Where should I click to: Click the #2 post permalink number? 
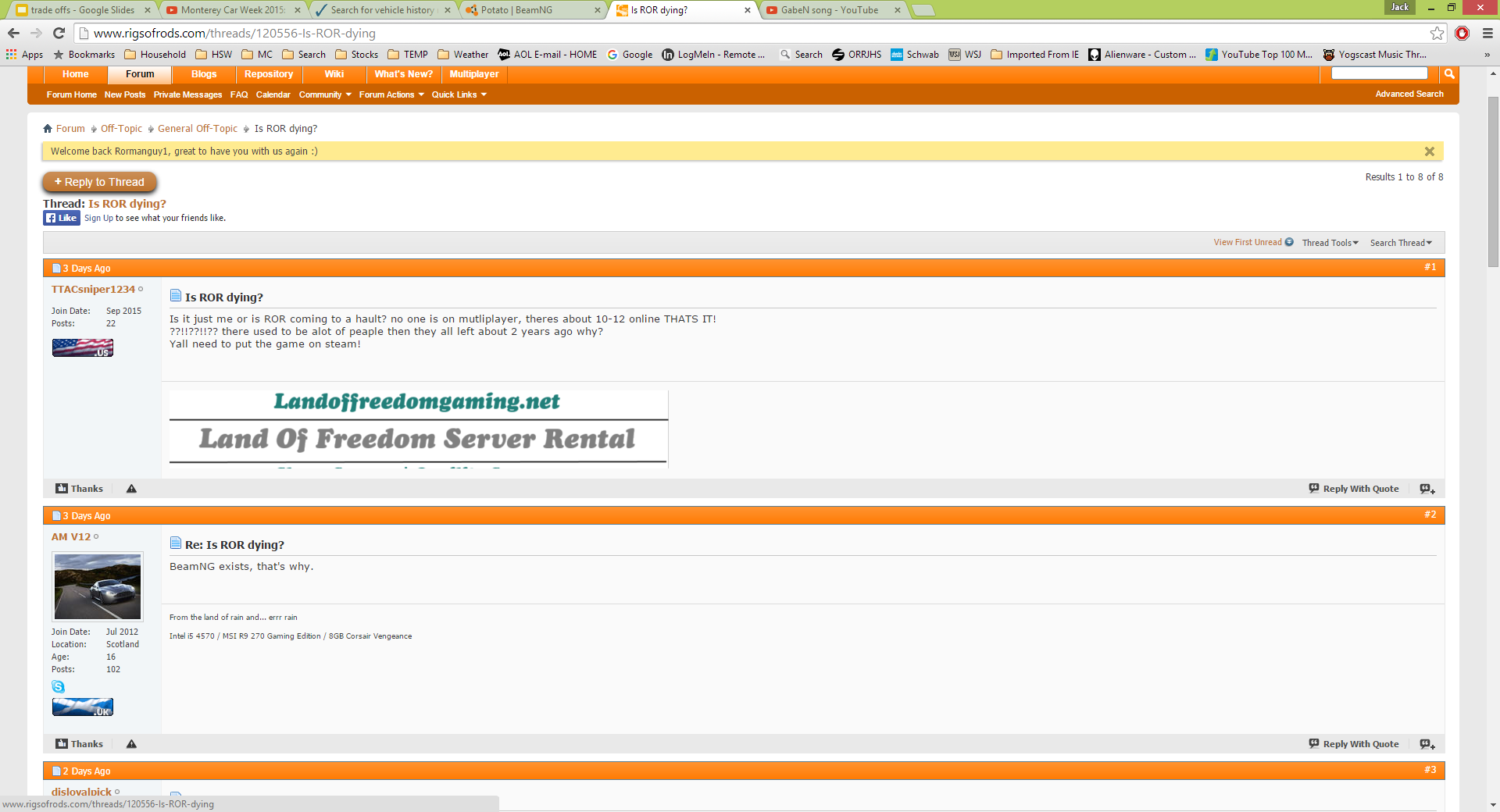[1430, 515]
